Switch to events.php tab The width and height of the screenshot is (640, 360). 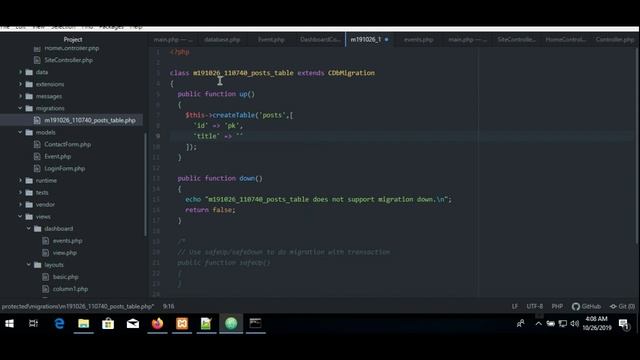(418, 40)
